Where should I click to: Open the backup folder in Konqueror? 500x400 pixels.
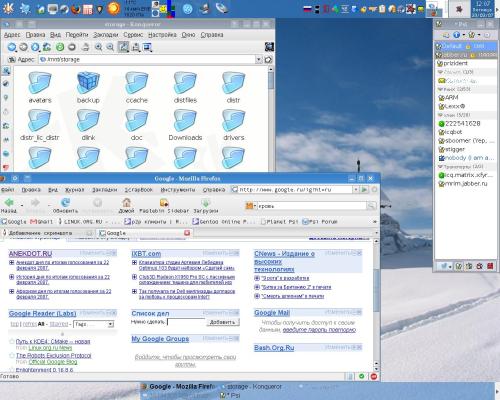click(88, 88)
